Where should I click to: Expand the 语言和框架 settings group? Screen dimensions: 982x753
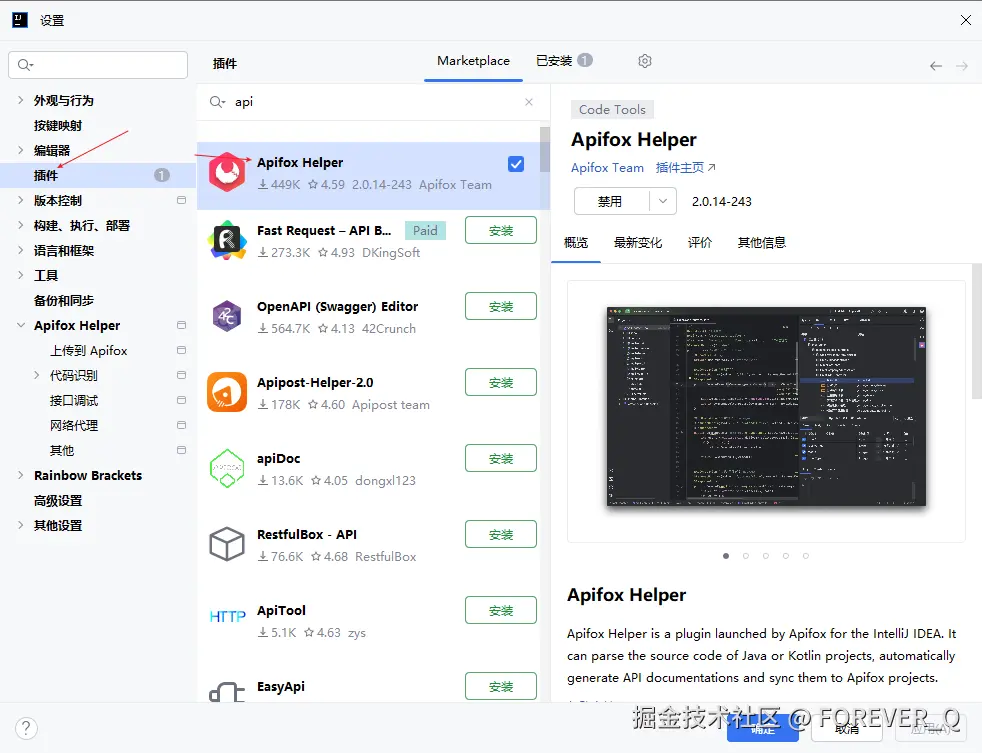pos(21,251)
